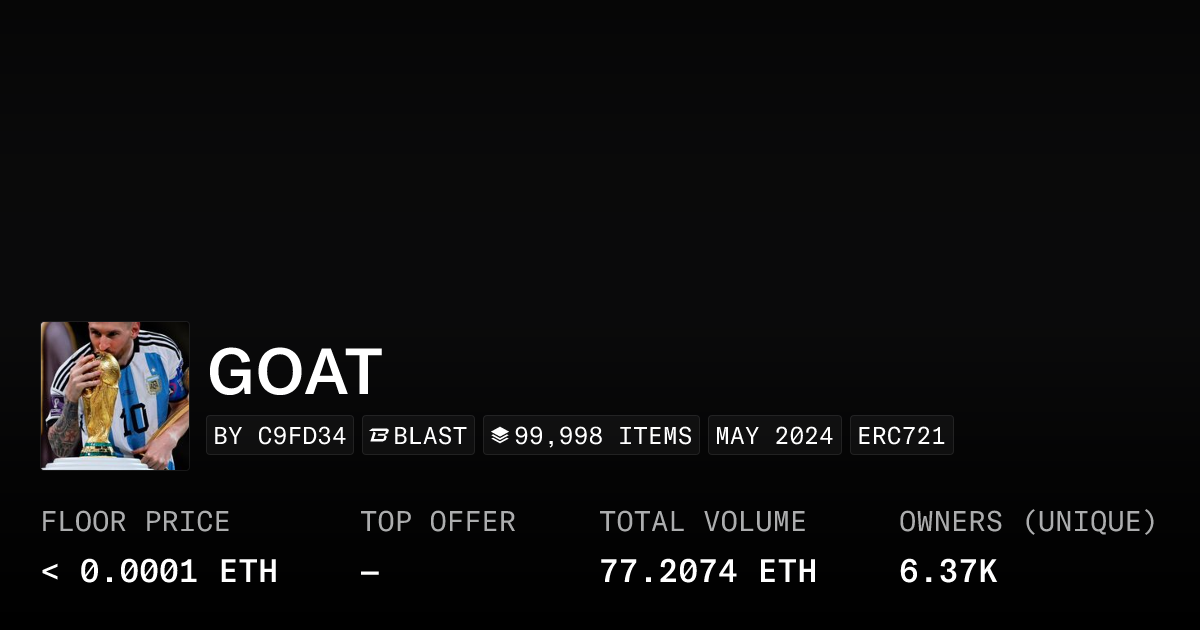
Task: Click the Blast chain logo icon
Action: coord(379,436)
